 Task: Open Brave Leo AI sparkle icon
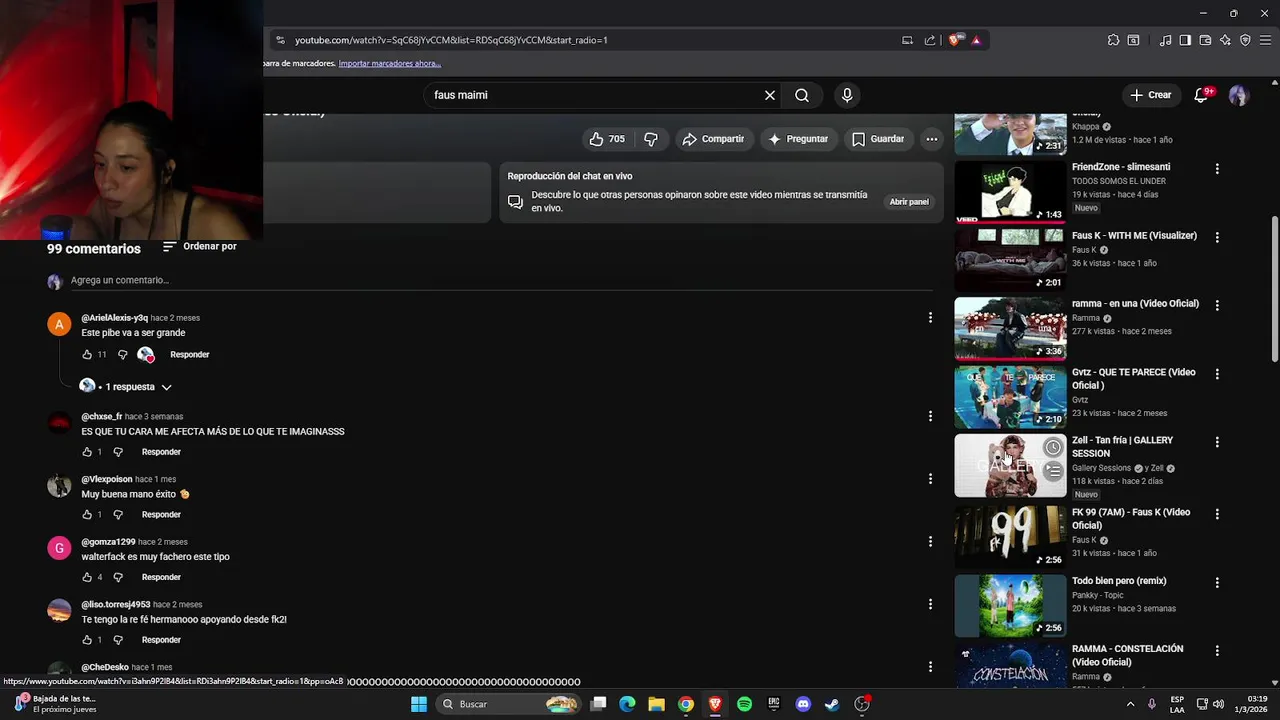tap(1225, 40)
